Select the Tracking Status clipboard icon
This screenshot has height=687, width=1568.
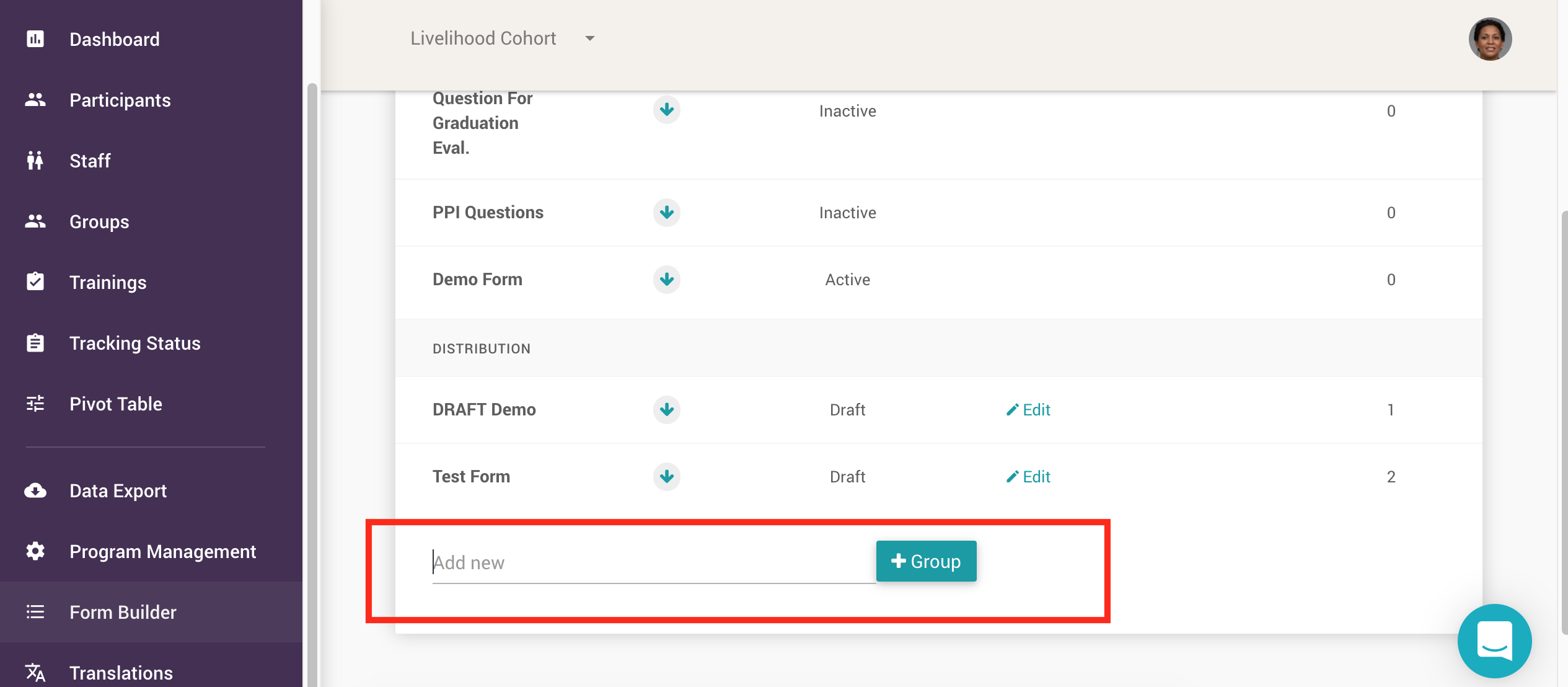tap(35, 342)
